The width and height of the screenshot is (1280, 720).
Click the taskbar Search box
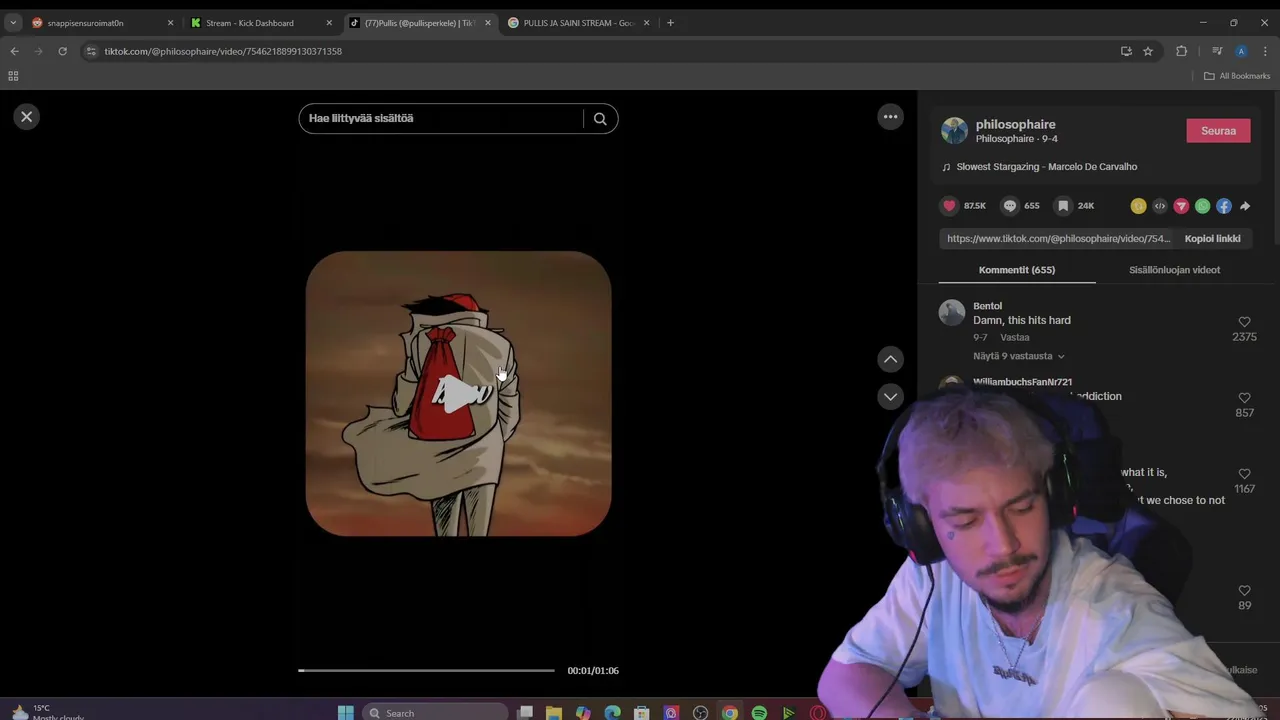(434, 712)
